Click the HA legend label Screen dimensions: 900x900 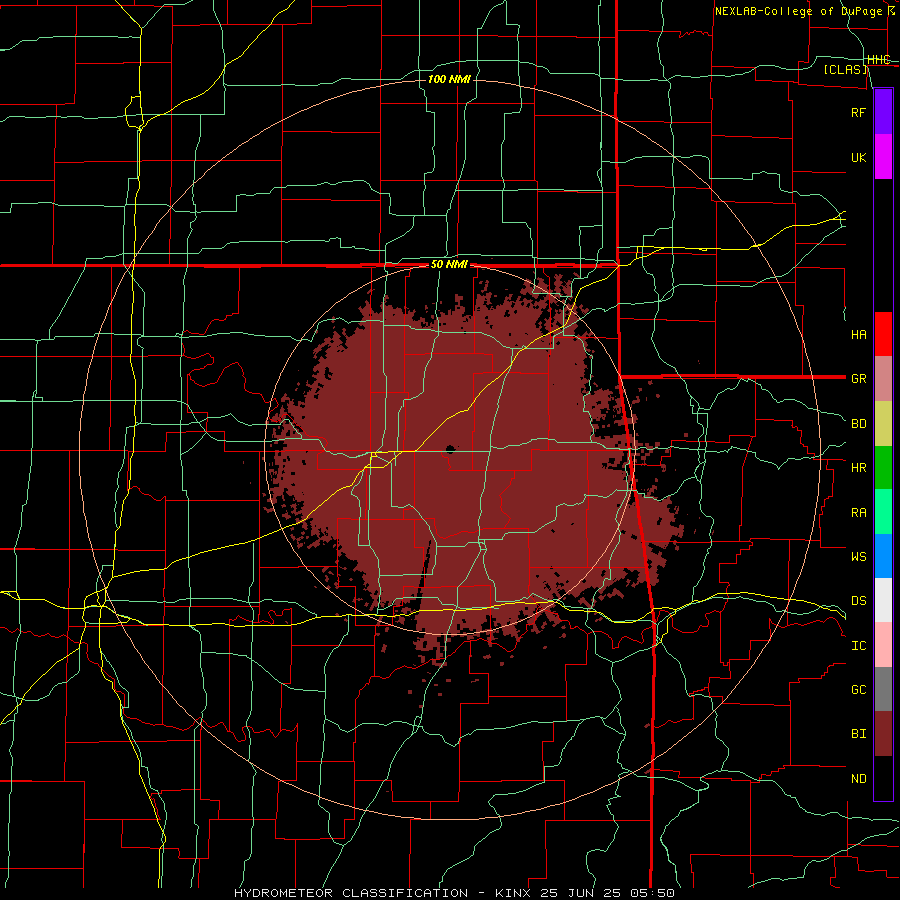click(858, 334)
